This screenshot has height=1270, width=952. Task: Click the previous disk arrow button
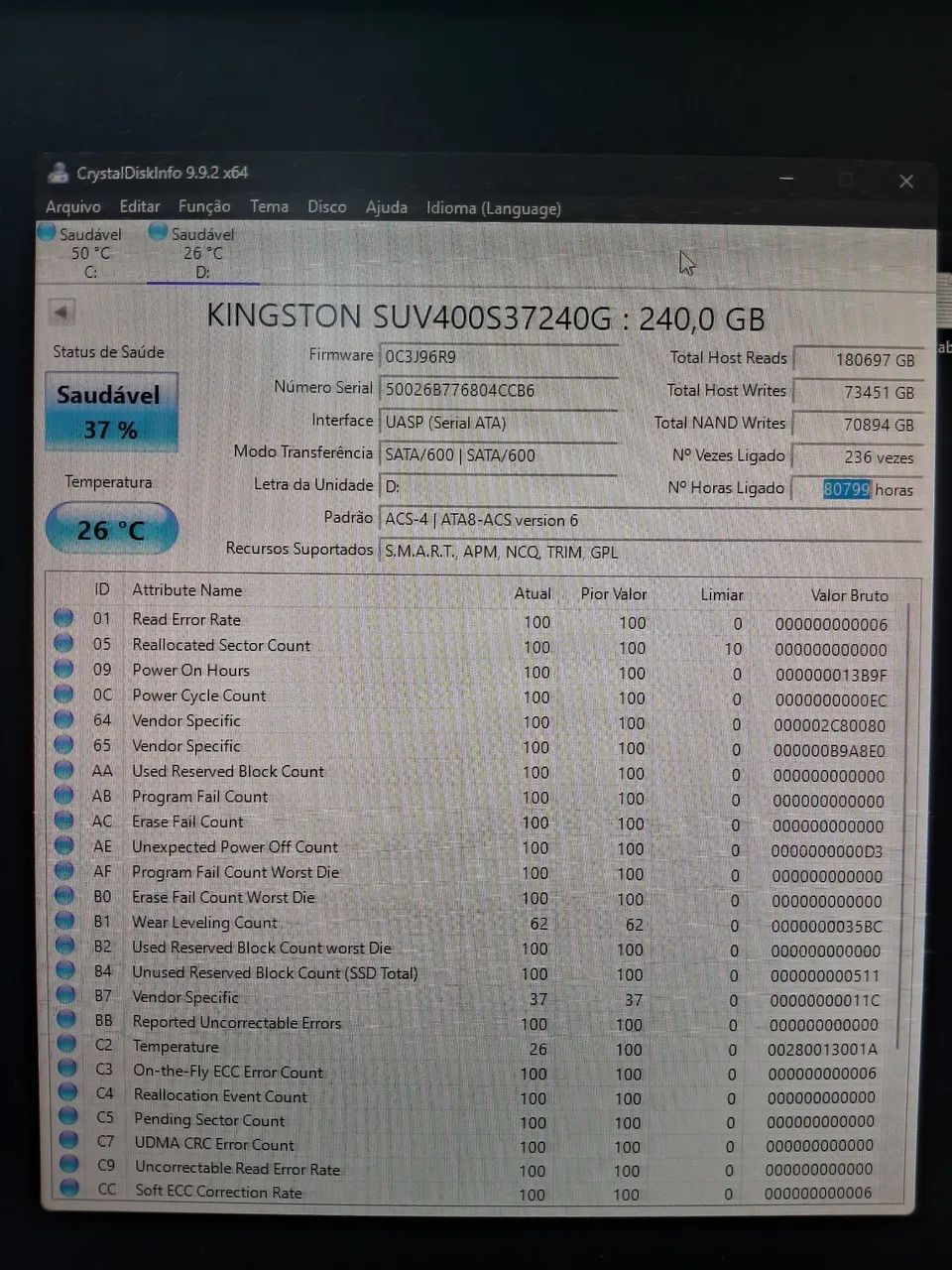pos(61,312)
